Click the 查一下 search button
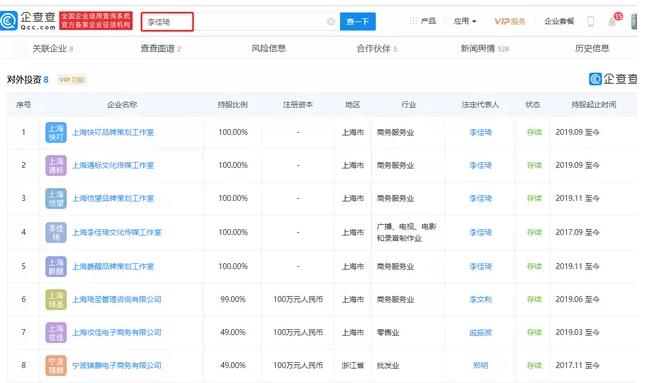Viewport: 650px width, 383px height. coord(358,21)
